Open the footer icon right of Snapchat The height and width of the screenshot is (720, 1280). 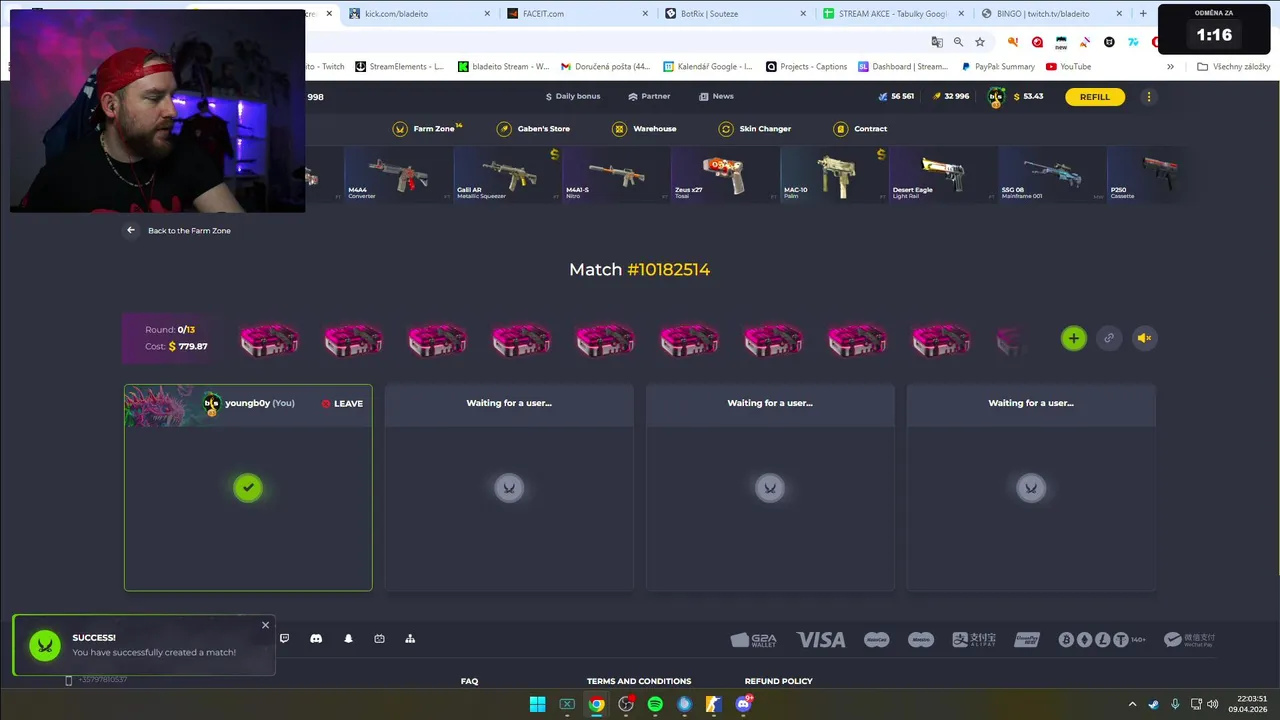click(x=379, y=638)
